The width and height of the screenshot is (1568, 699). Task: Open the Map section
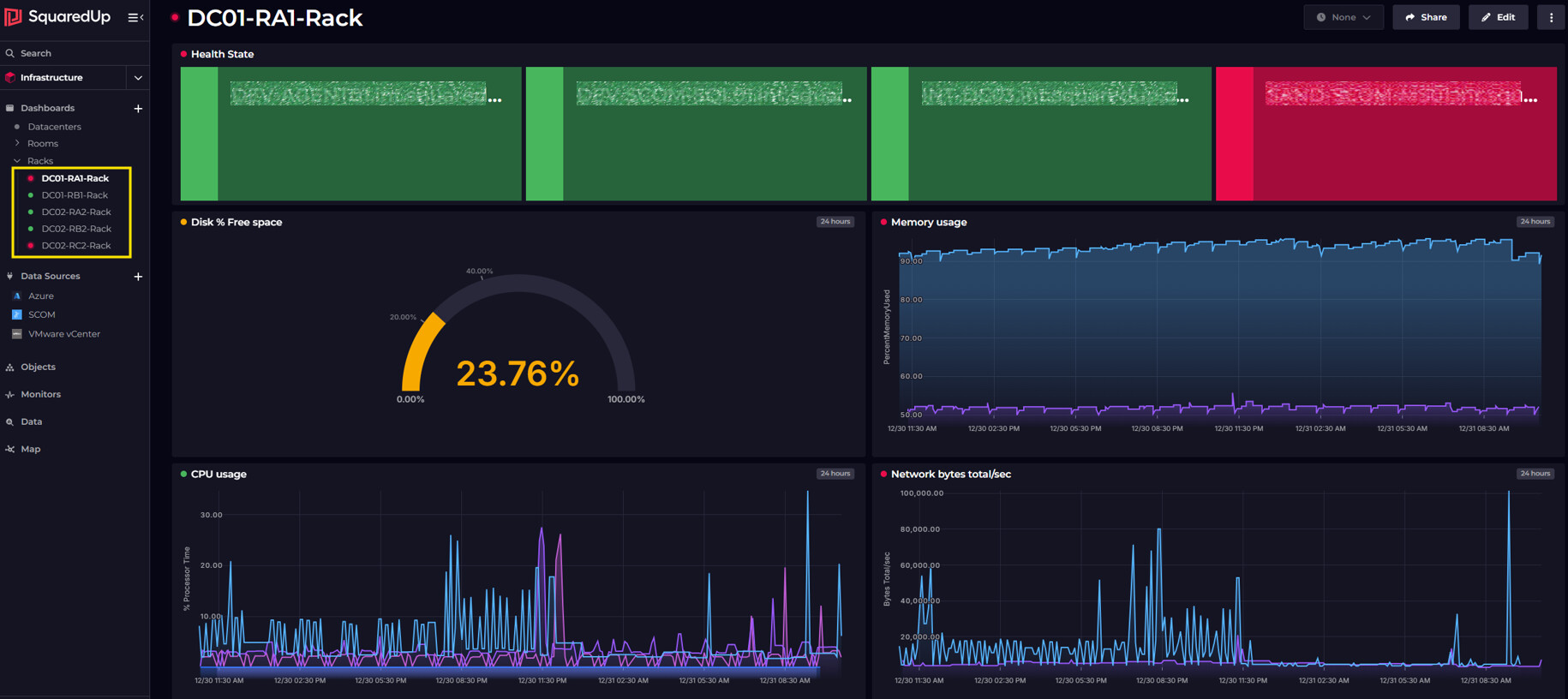[31, 449]
